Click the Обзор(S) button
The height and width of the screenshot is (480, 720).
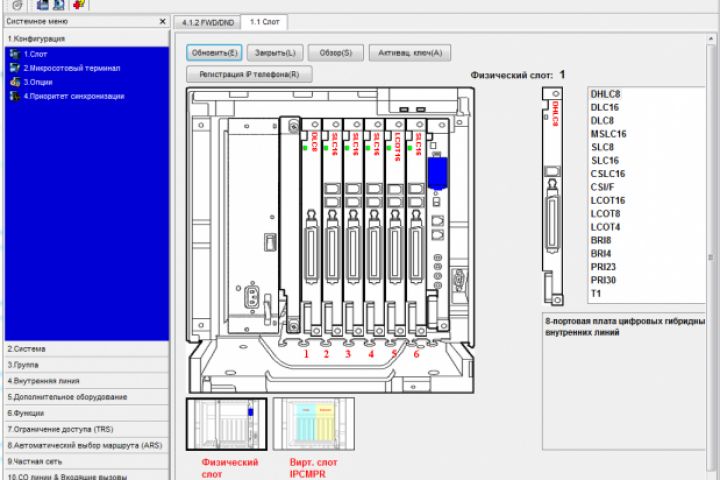click(336, 53)
